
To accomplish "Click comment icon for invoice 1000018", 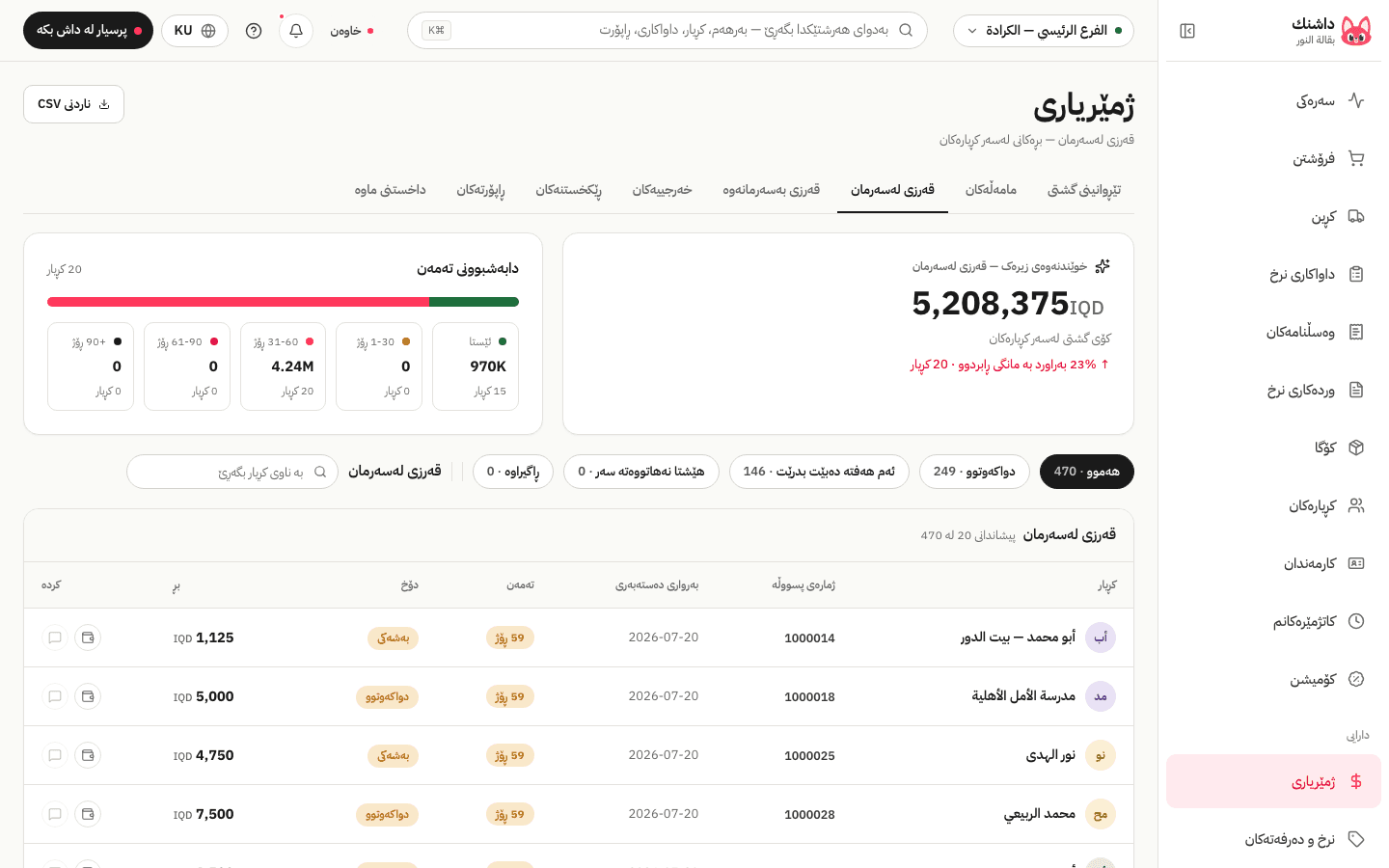I will [55, 696].
